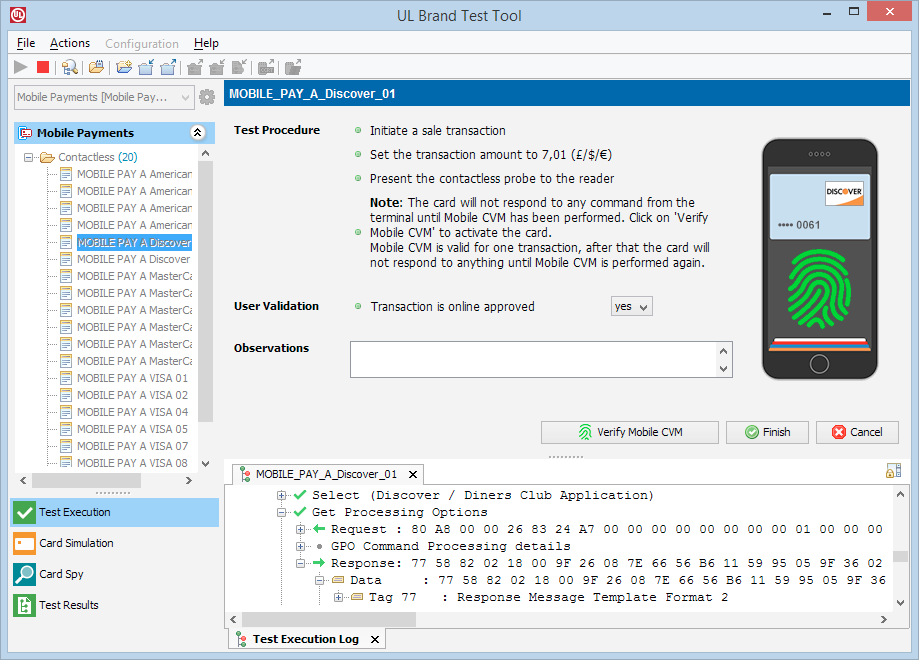Select MOBILE PAY A VISA 01
919x660 pixels.
[132, 378]
